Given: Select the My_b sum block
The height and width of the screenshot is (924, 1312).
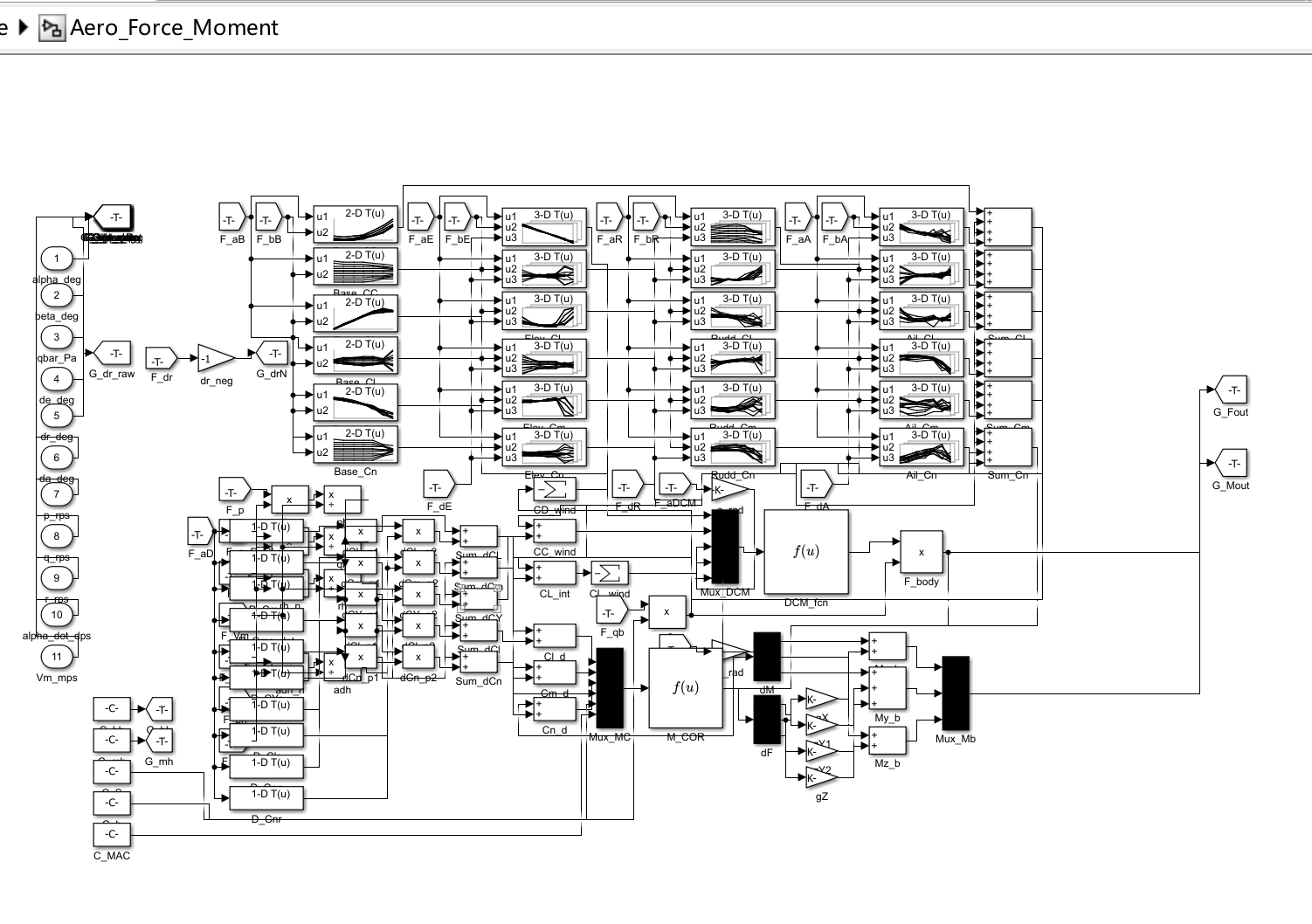Looking at the screenshot, I should coord(887,688).
